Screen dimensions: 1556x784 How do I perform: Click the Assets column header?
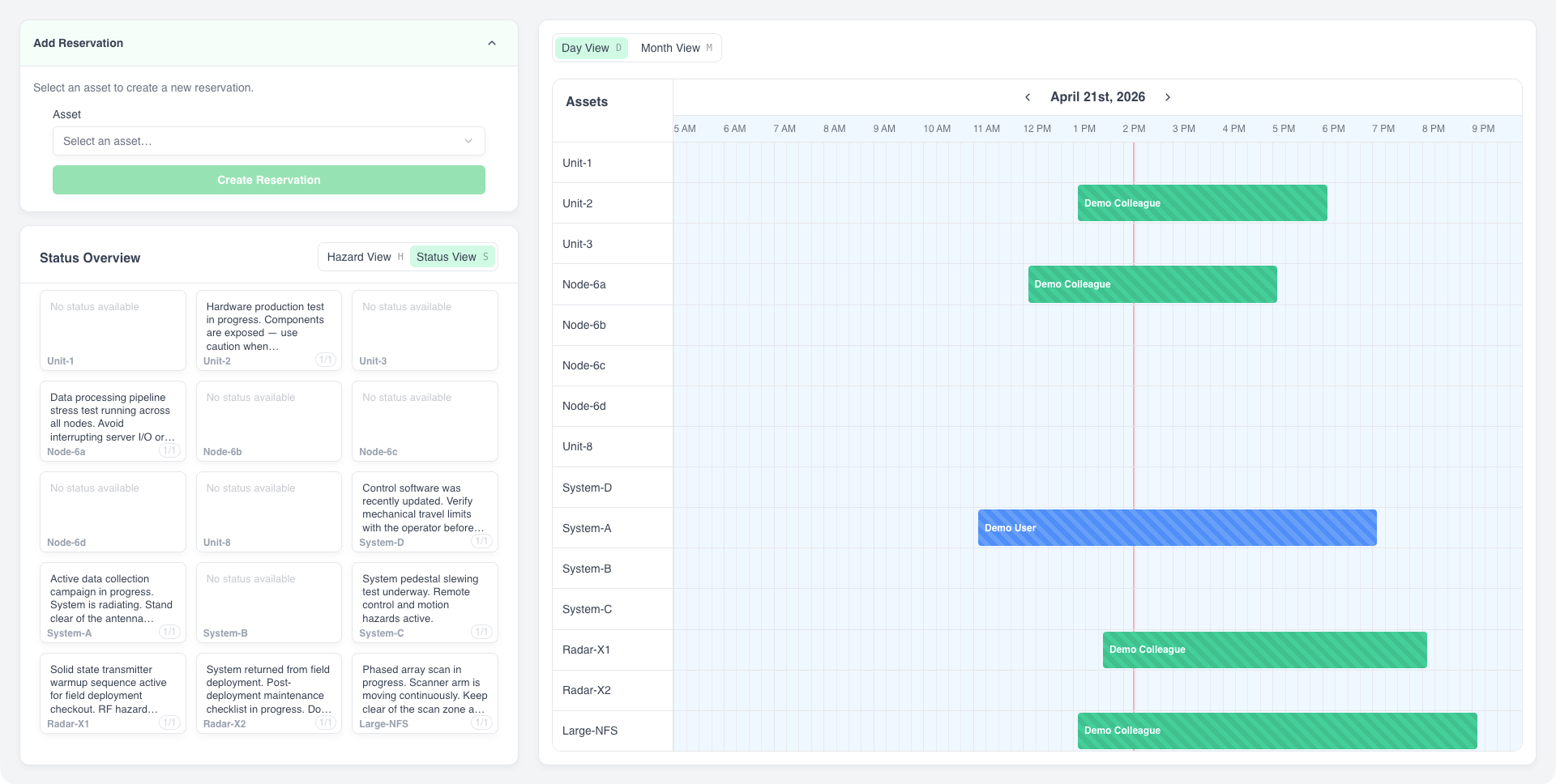587,102
